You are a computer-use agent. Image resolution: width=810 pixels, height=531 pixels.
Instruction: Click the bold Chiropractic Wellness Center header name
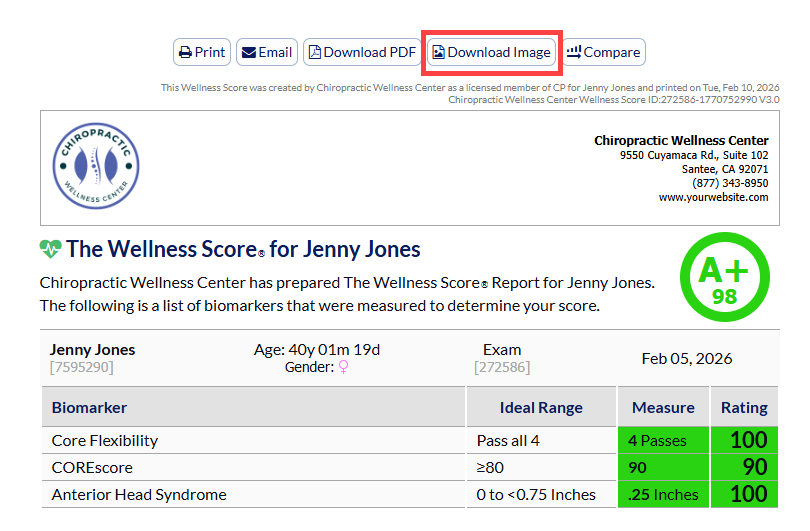coord(681,140)
